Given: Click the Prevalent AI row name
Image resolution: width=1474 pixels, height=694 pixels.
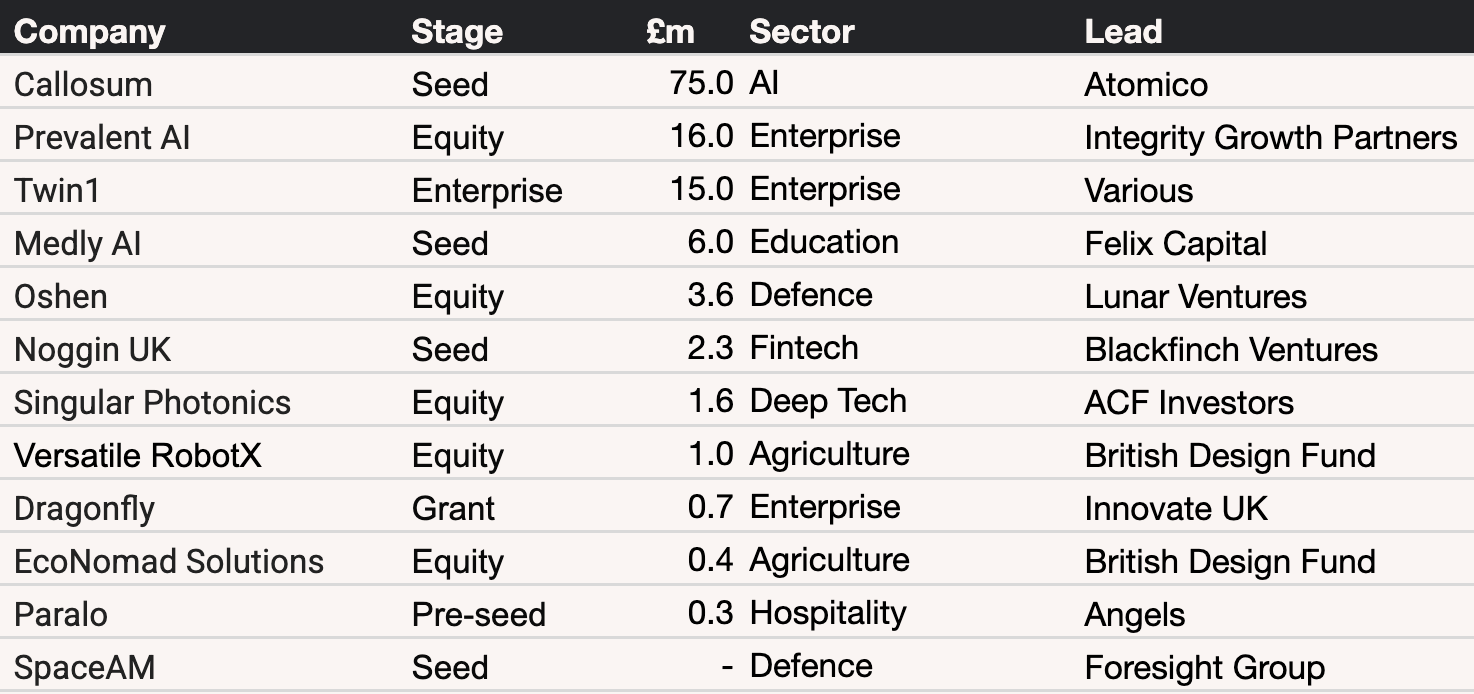Looking at the screenshot, I should coord(102,138).
